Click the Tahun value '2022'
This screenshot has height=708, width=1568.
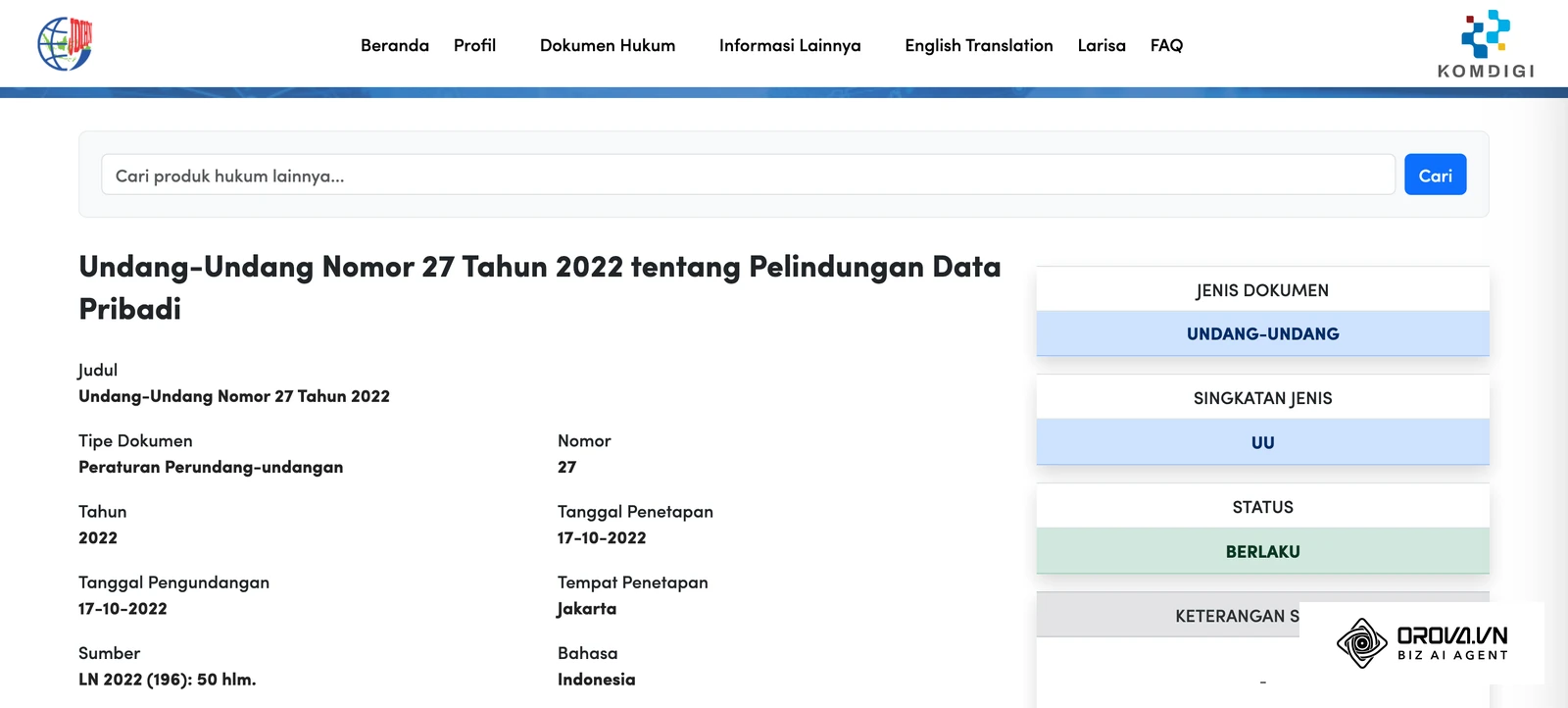tap(98, 537)
